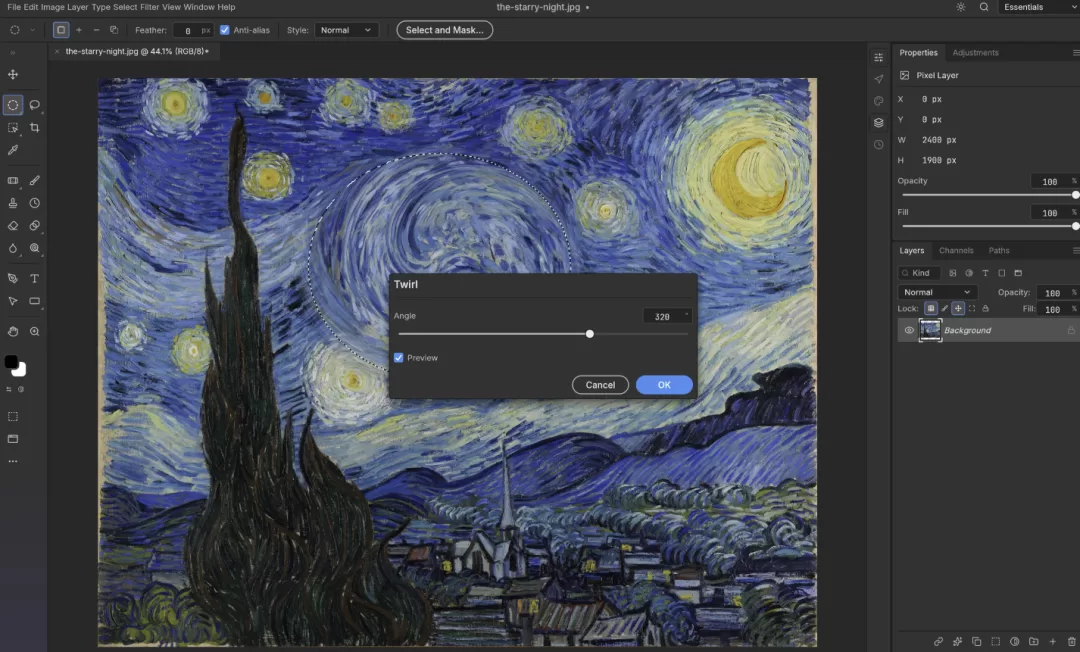This screenshot has width=1080, height=652.
Task: Open the History panel clock icon
Action: [x=878, y=145]
